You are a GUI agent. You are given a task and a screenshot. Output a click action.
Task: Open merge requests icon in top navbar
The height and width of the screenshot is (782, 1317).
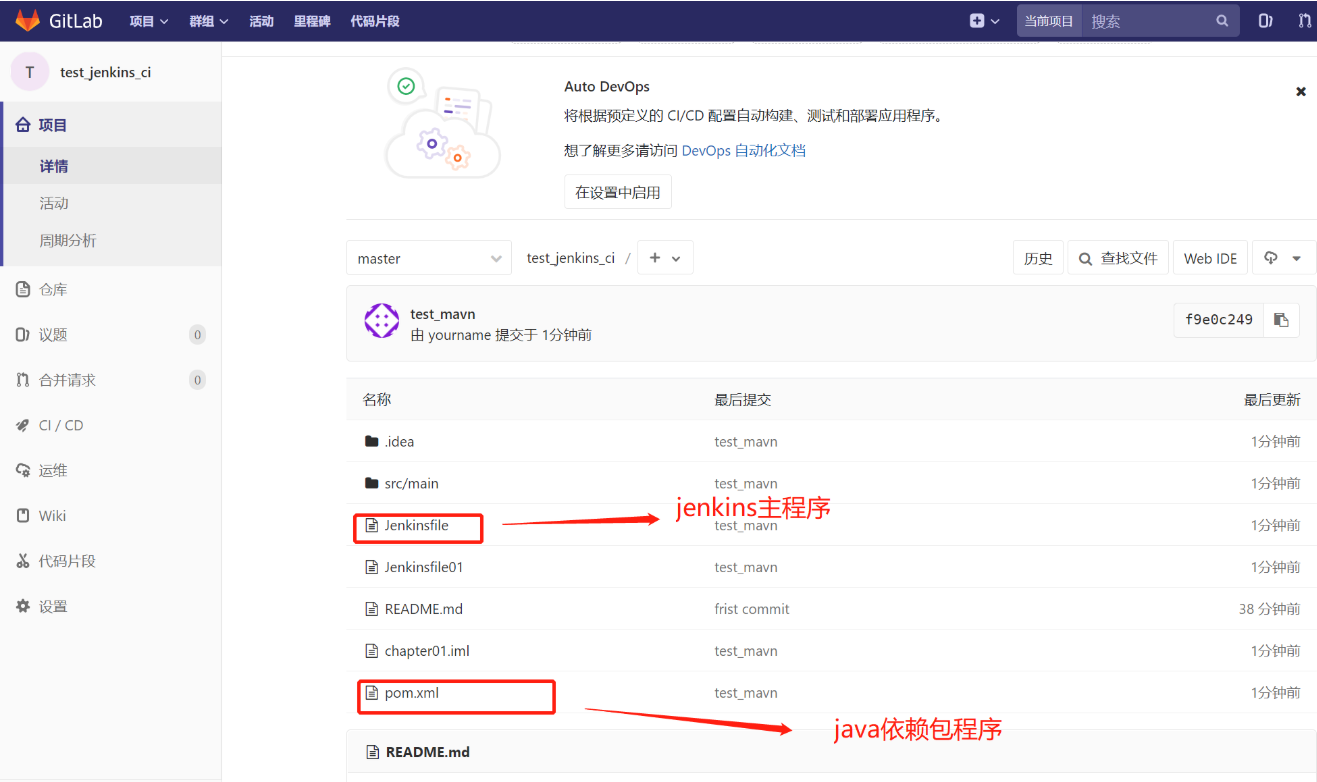coord(1304,21)
